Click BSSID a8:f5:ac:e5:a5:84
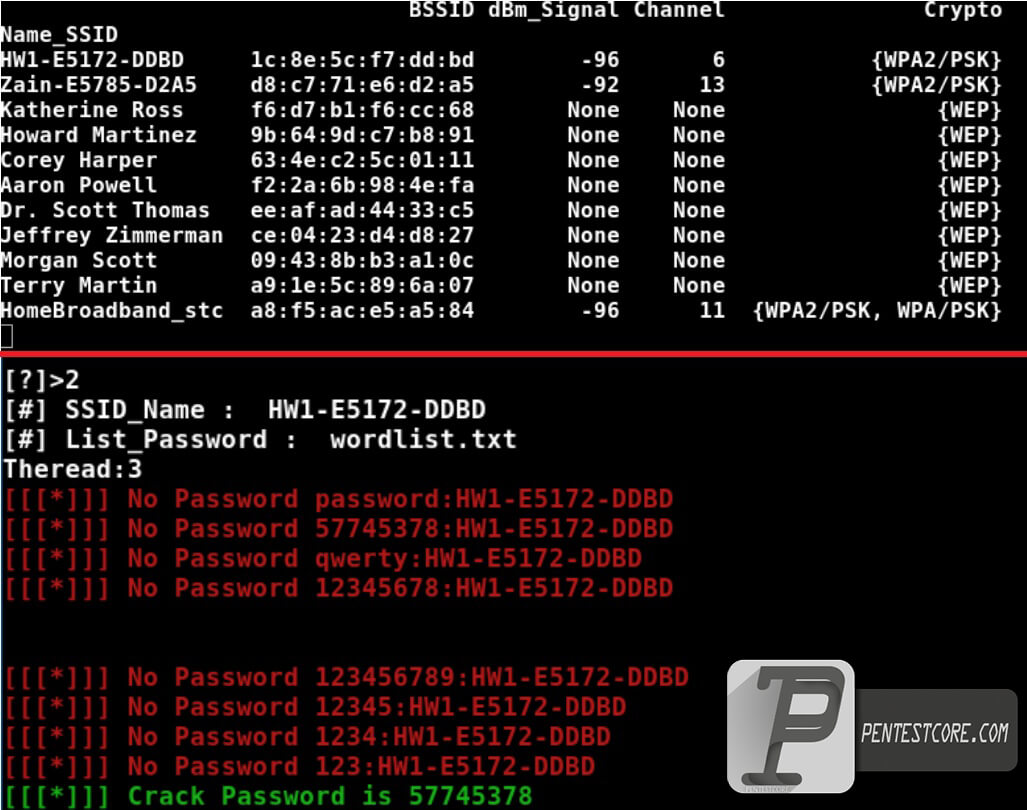The height and width of the screenshot is (810, 1027). tap(362, 310)
